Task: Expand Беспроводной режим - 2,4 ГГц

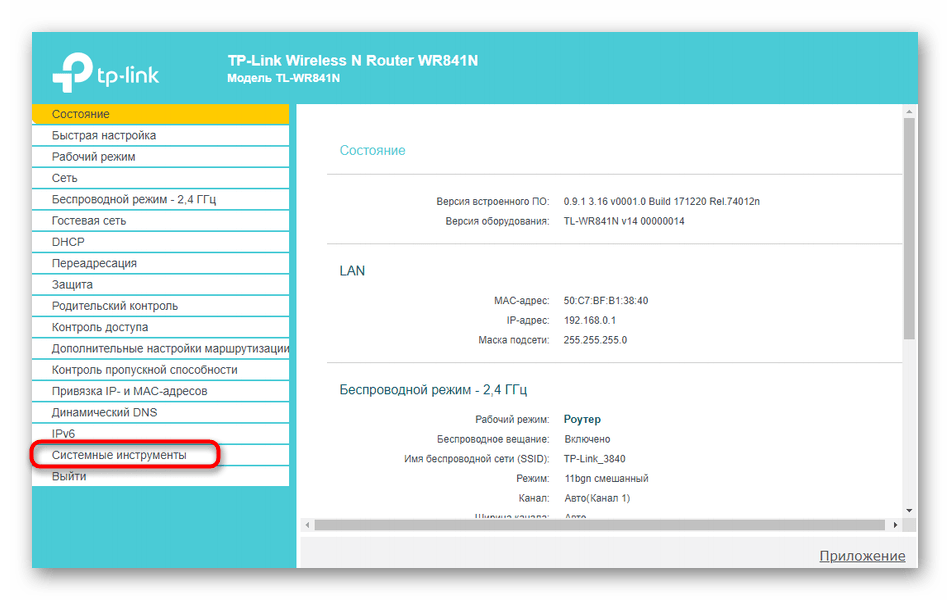Action: pos(134,199)
